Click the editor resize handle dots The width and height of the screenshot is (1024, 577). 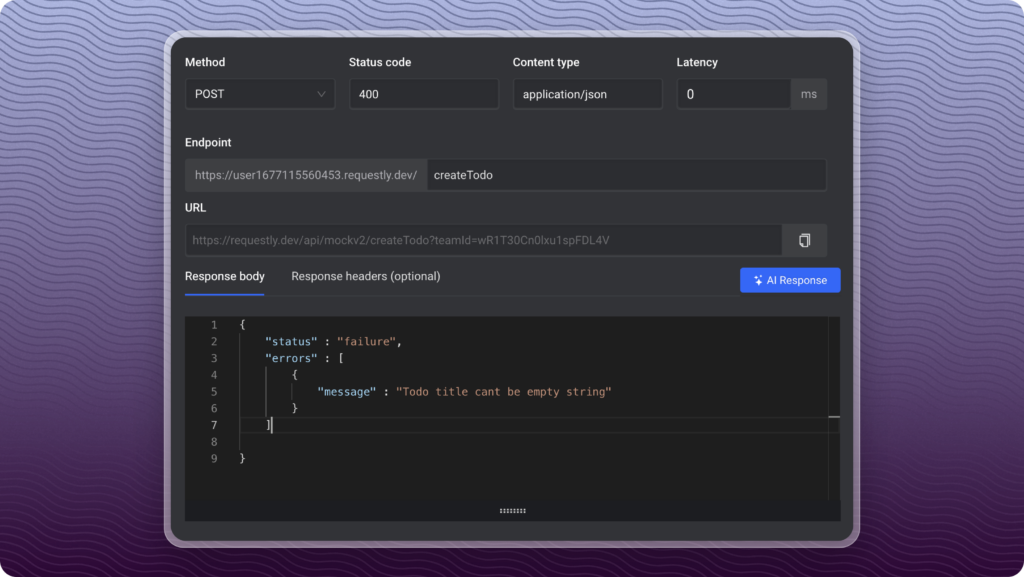click(513, 510)
